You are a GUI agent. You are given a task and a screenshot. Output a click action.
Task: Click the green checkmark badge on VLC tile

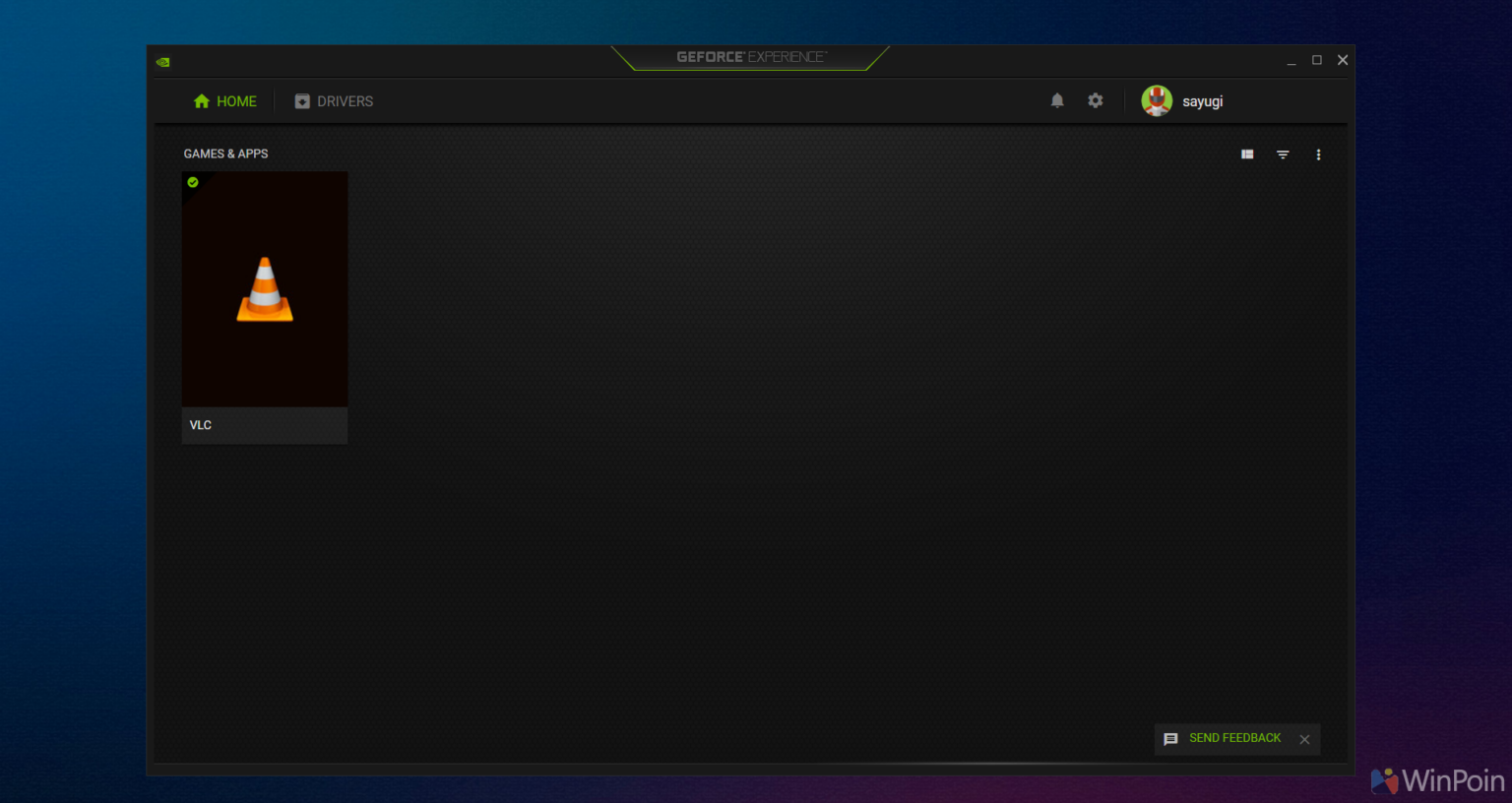coord(193,182)
